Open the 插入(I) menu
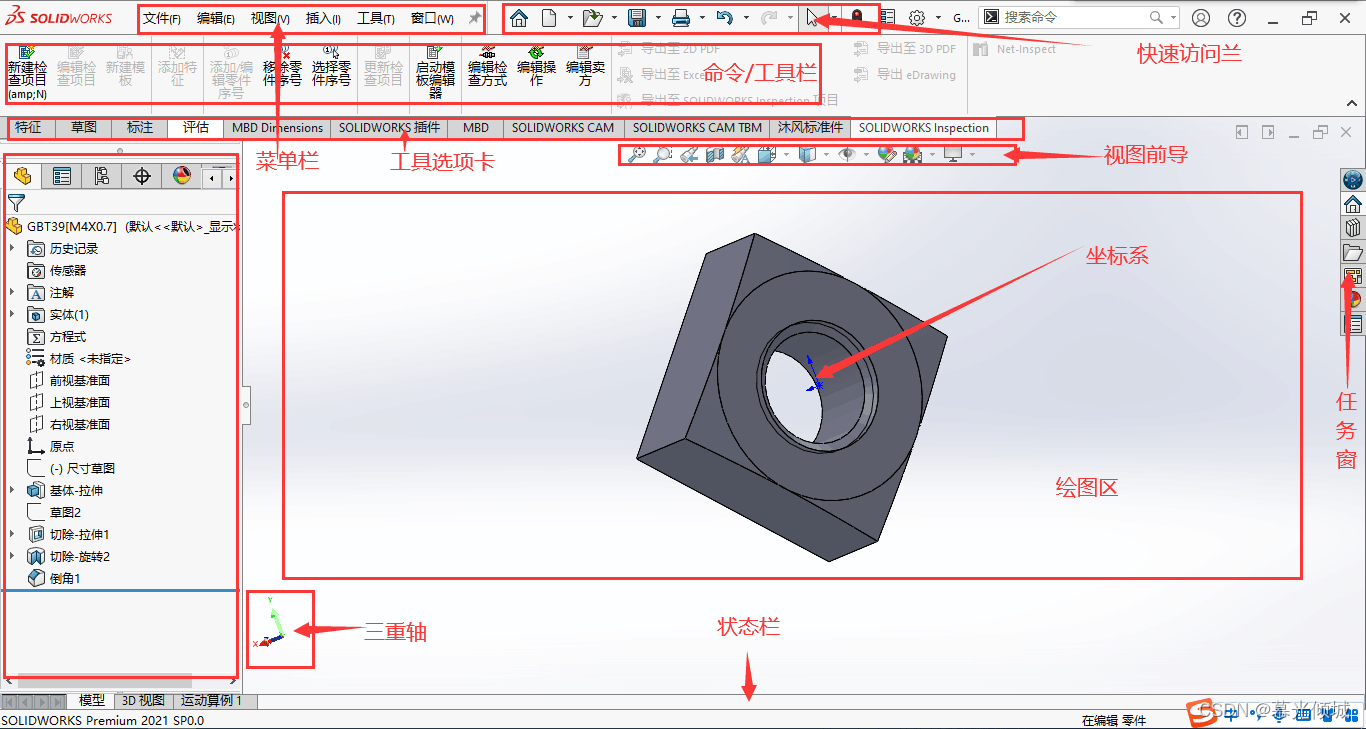The width and height of the screenshot is (1366, 729). tap(323, 18)
